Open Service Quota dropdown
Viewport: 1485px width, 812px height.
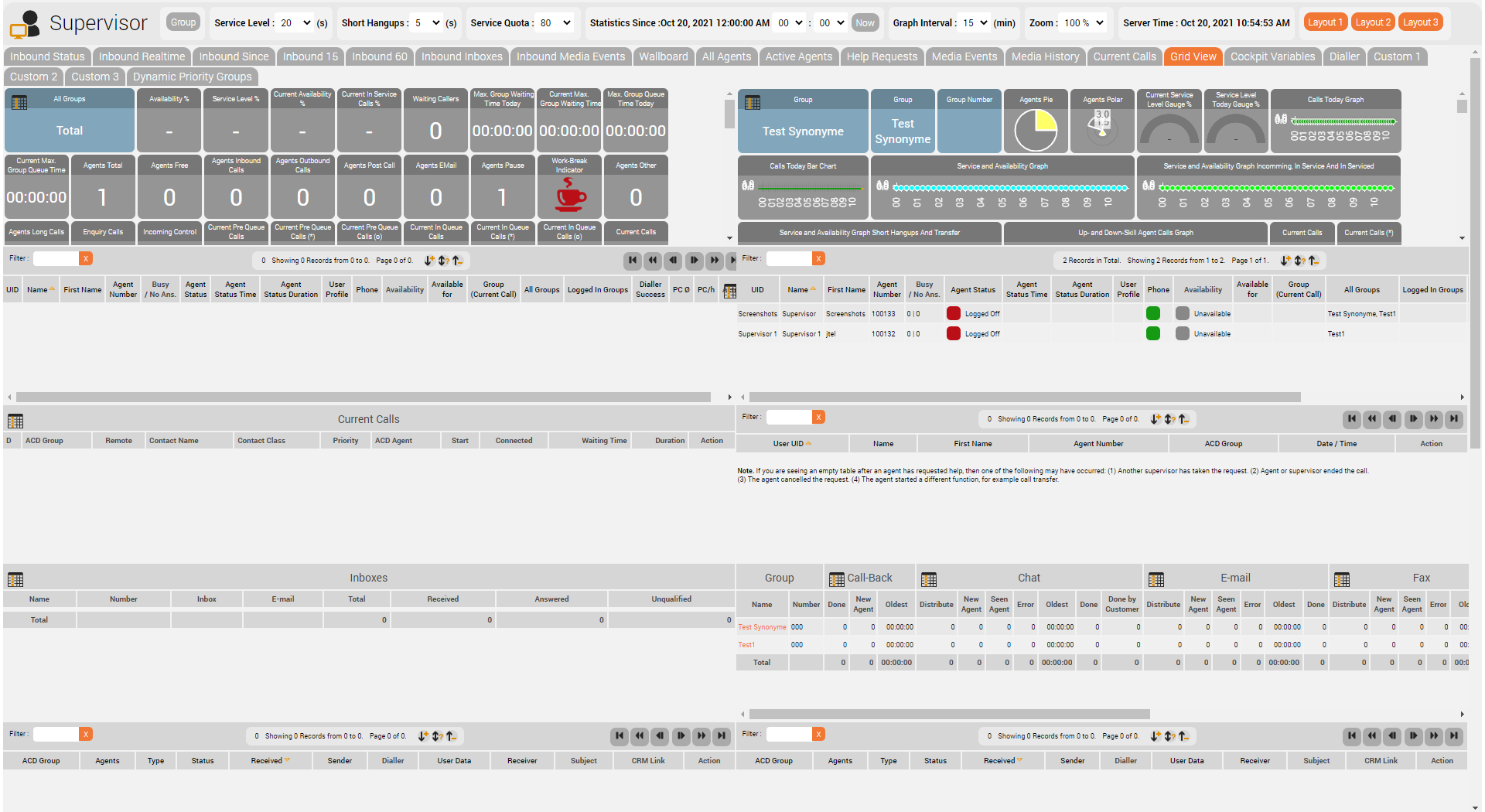[555, 23]
